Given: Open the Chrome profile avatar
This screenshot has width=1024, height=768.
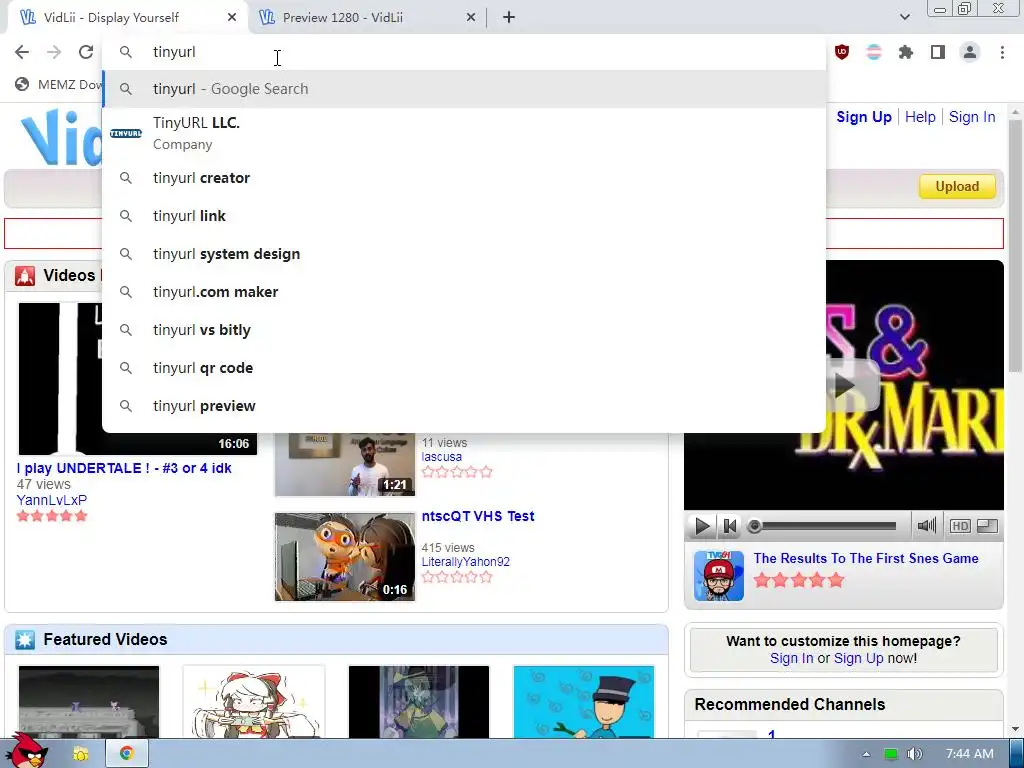Looking at the screenshot, I should pyautogui.click(x=970, y=52).
